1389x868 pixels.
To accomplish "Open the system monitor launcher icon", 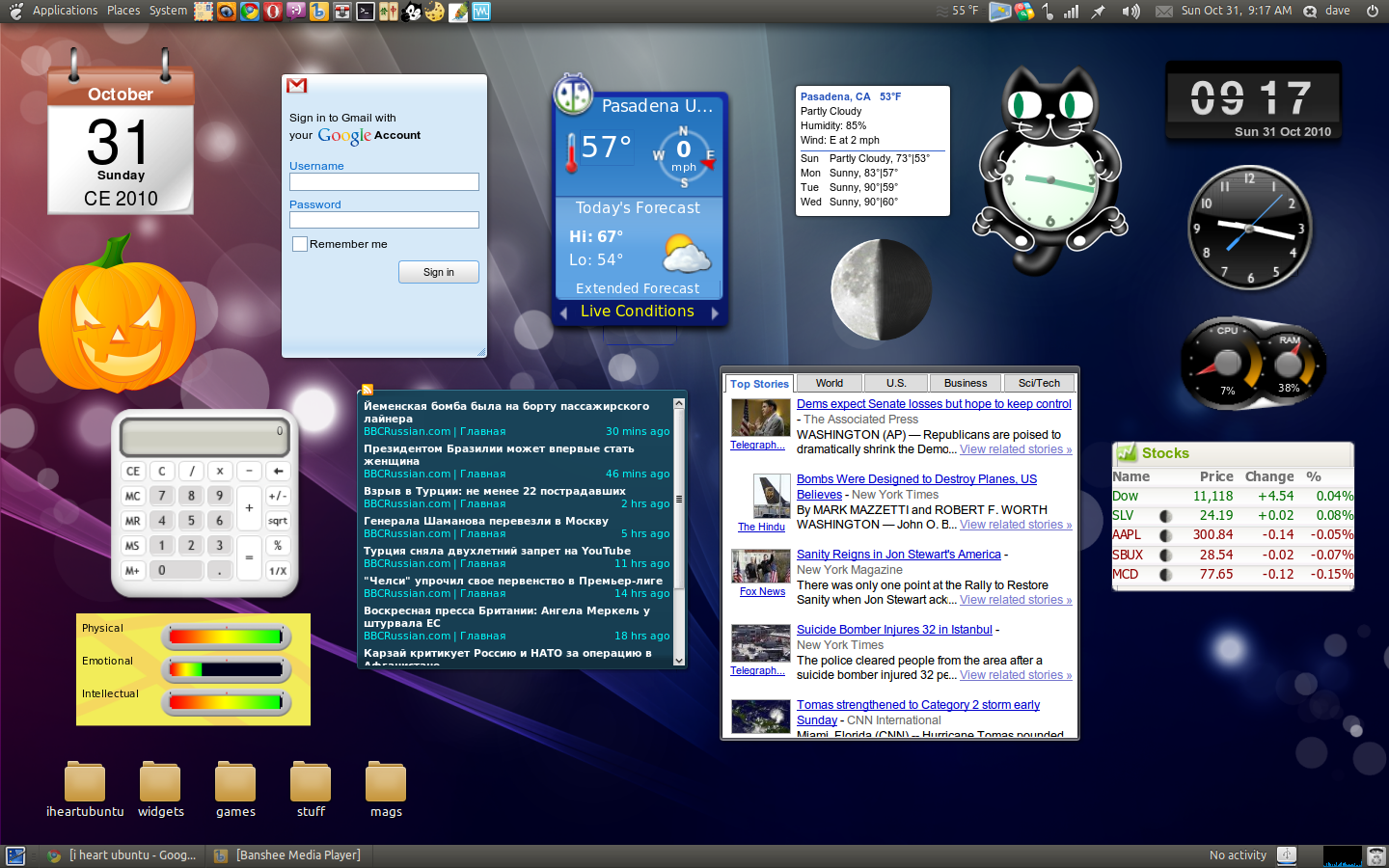I will click(481, 12).
